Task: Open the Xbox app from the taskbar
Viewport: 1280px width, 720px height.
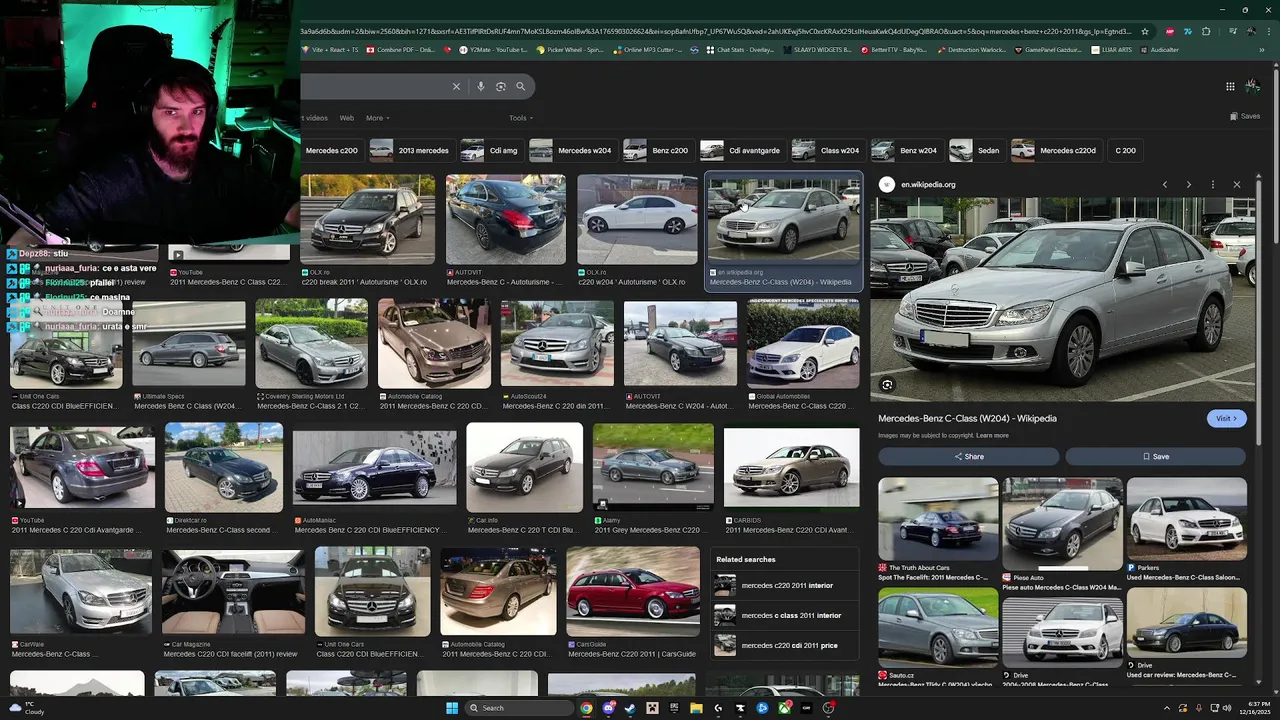Action: [x=784, y=708]
